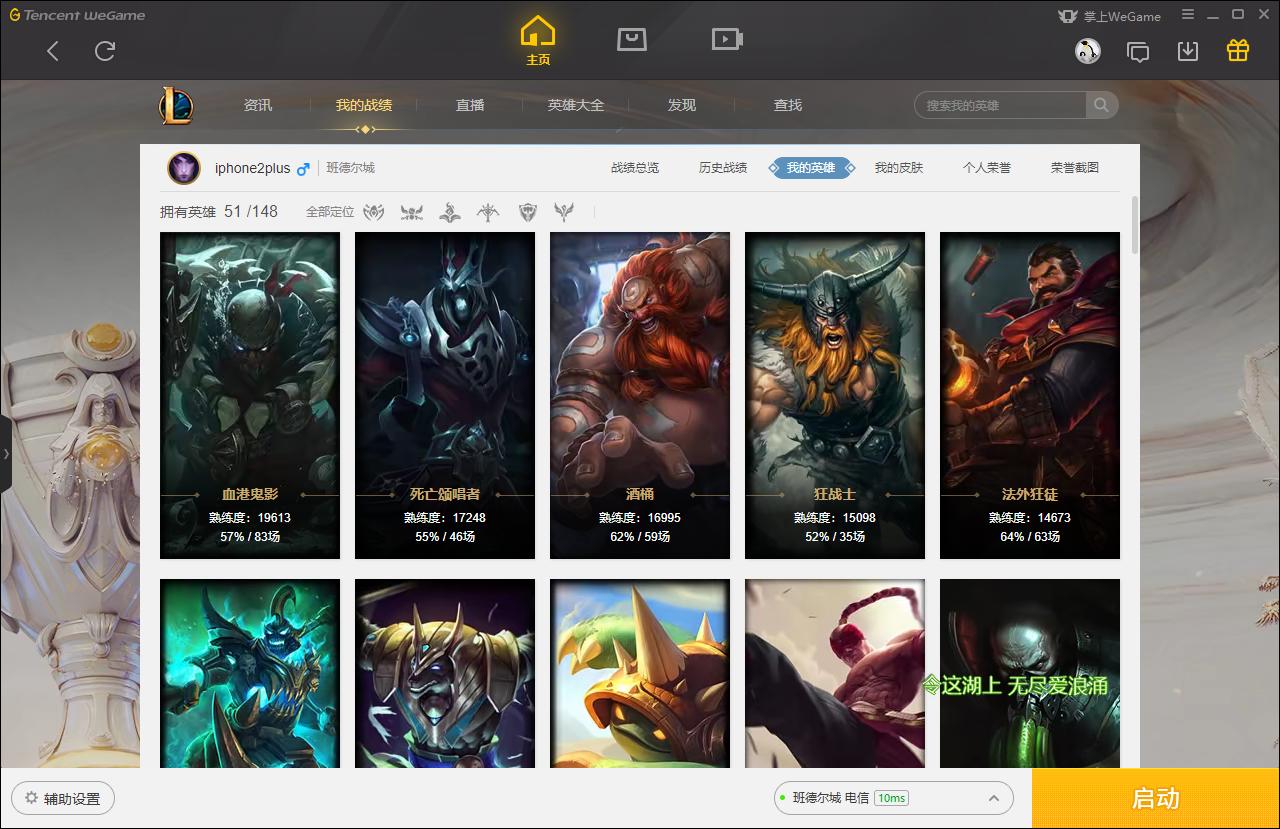The height and width of the screenshot is (829, 1280).
Task: Click the 熟练度：14673 text
Action: tap(1030, 518)
